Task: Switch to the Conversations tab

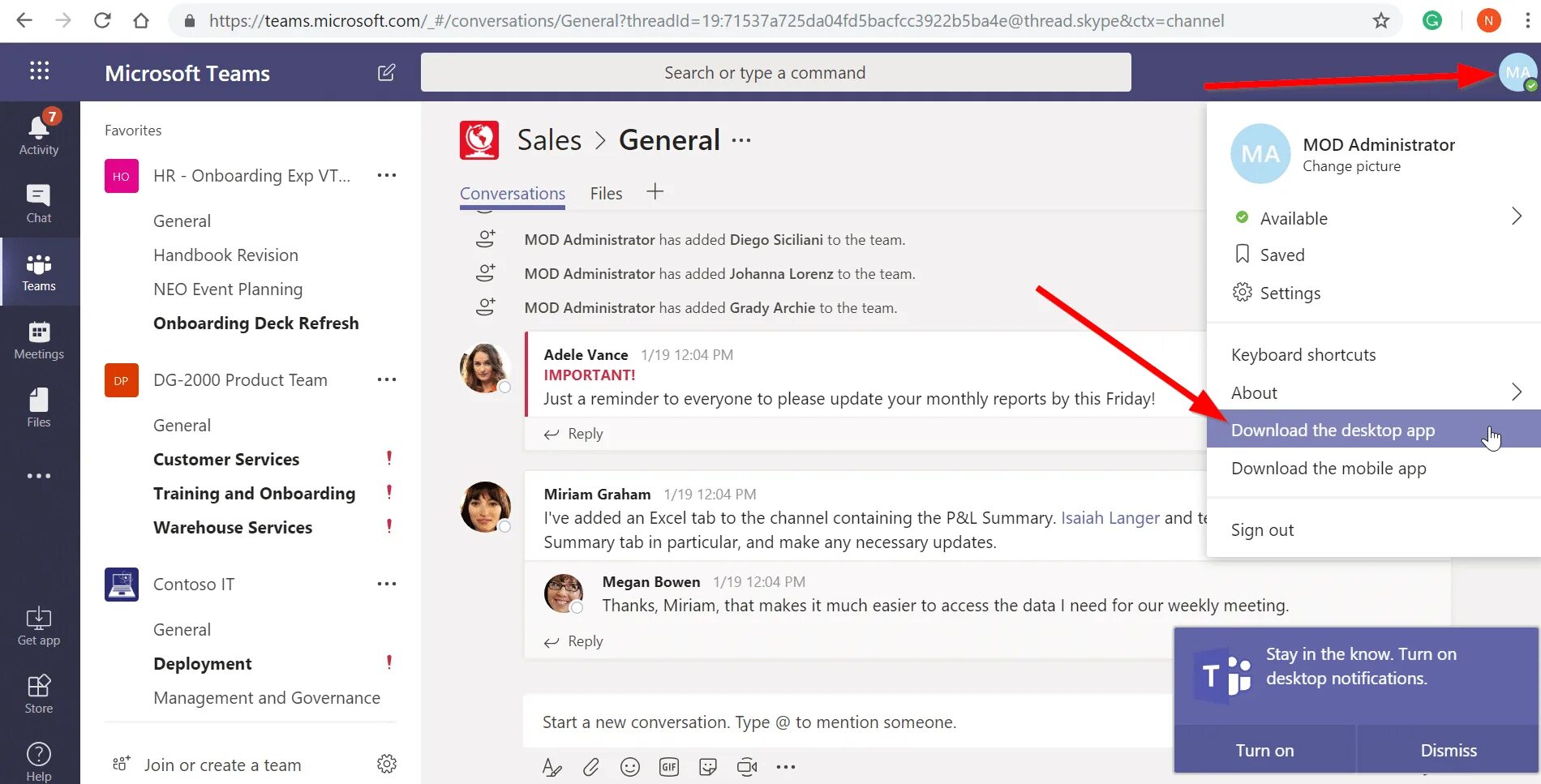Action: tap(513, 194)
